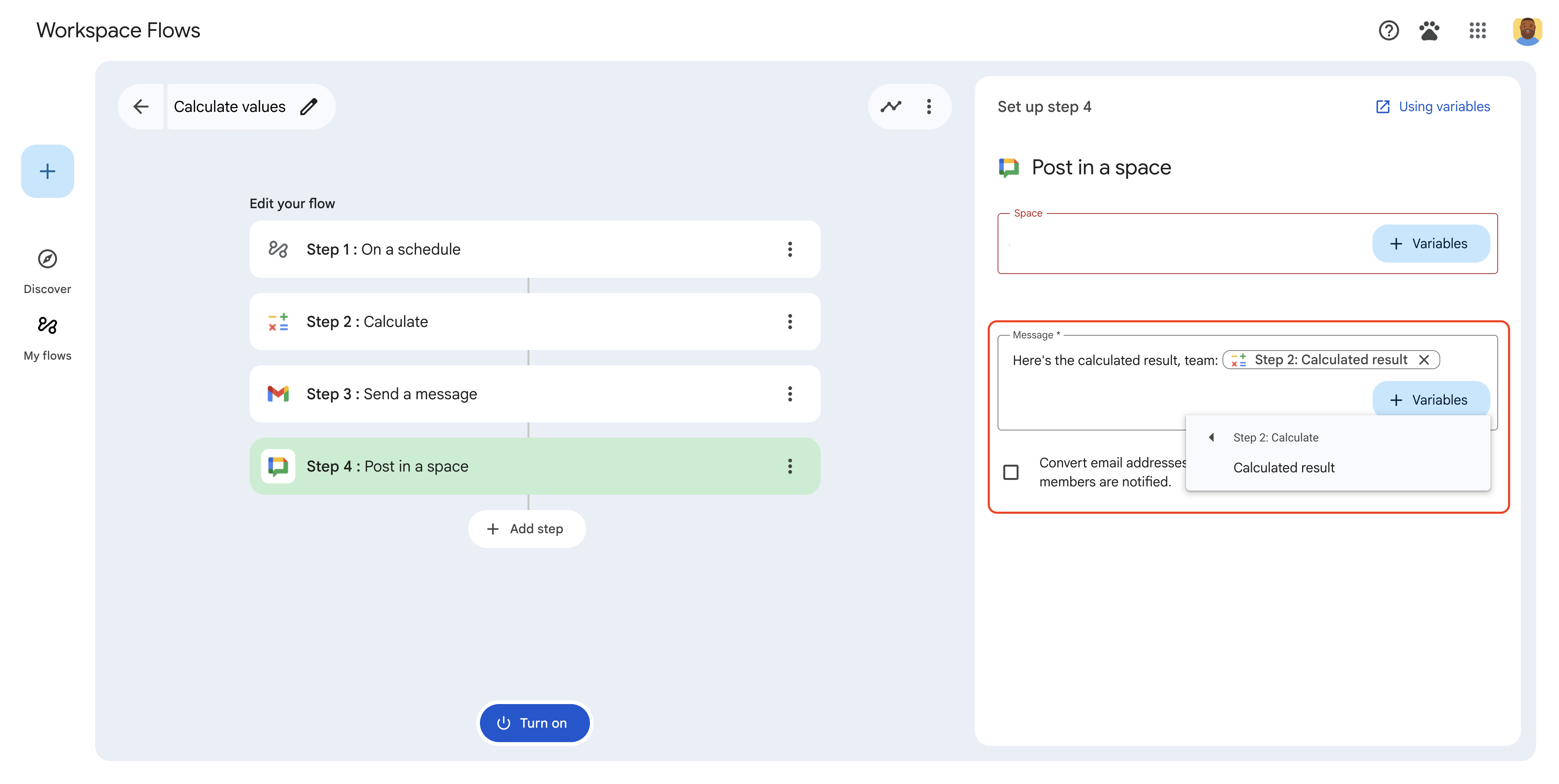
Task: Open the options menu for Step 4
Action: coord(790,466)
